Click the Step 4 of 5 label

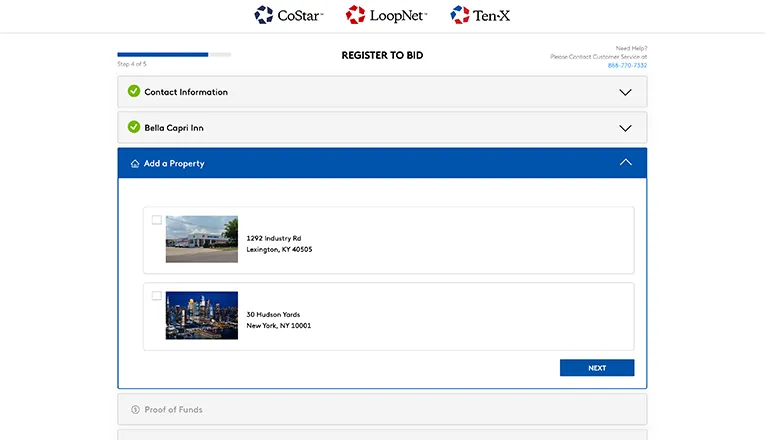pos(132,64)
